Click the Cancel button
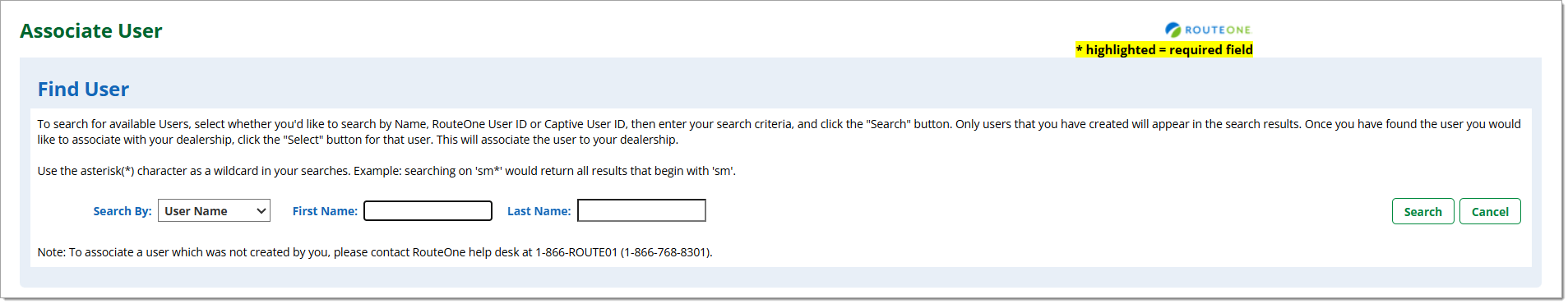The height and width of the screenshot is (304, 1568). [x=1490, y=211]
